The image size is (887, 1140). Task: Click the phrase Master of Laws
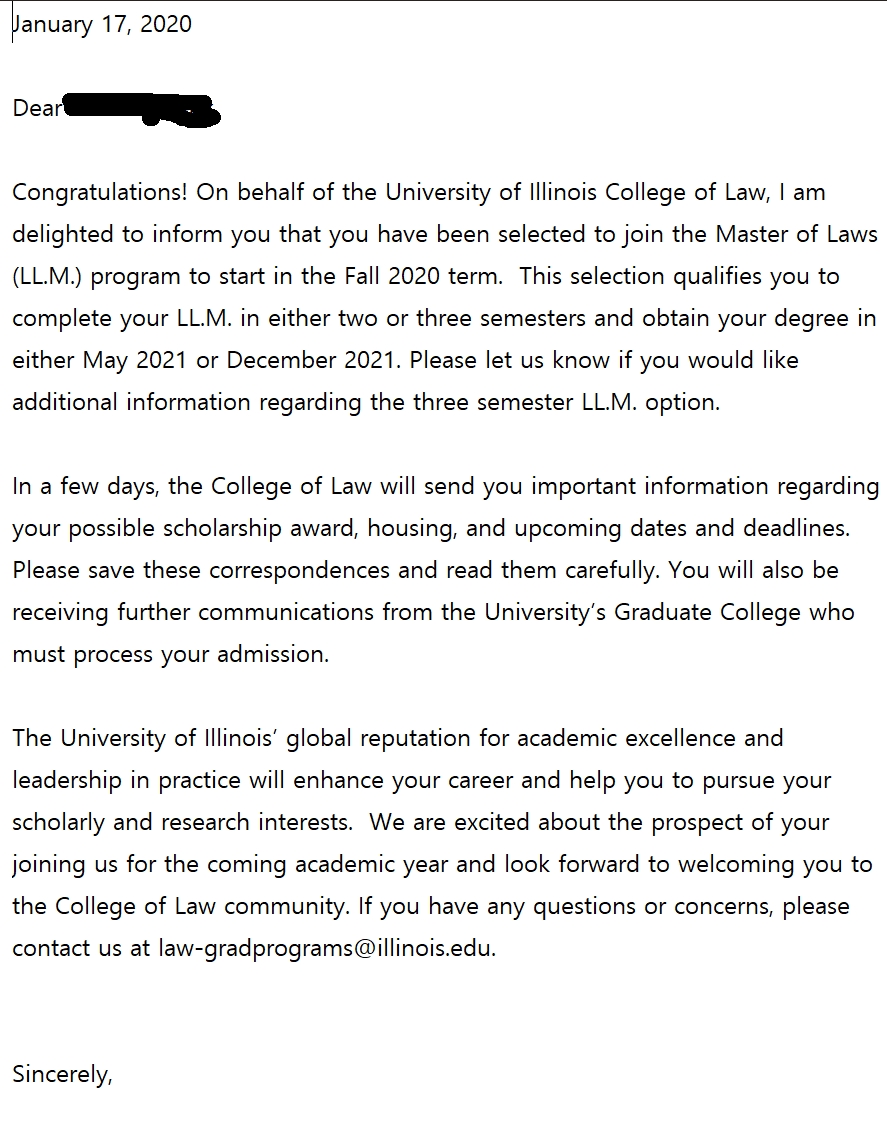[x=795, y=234]
